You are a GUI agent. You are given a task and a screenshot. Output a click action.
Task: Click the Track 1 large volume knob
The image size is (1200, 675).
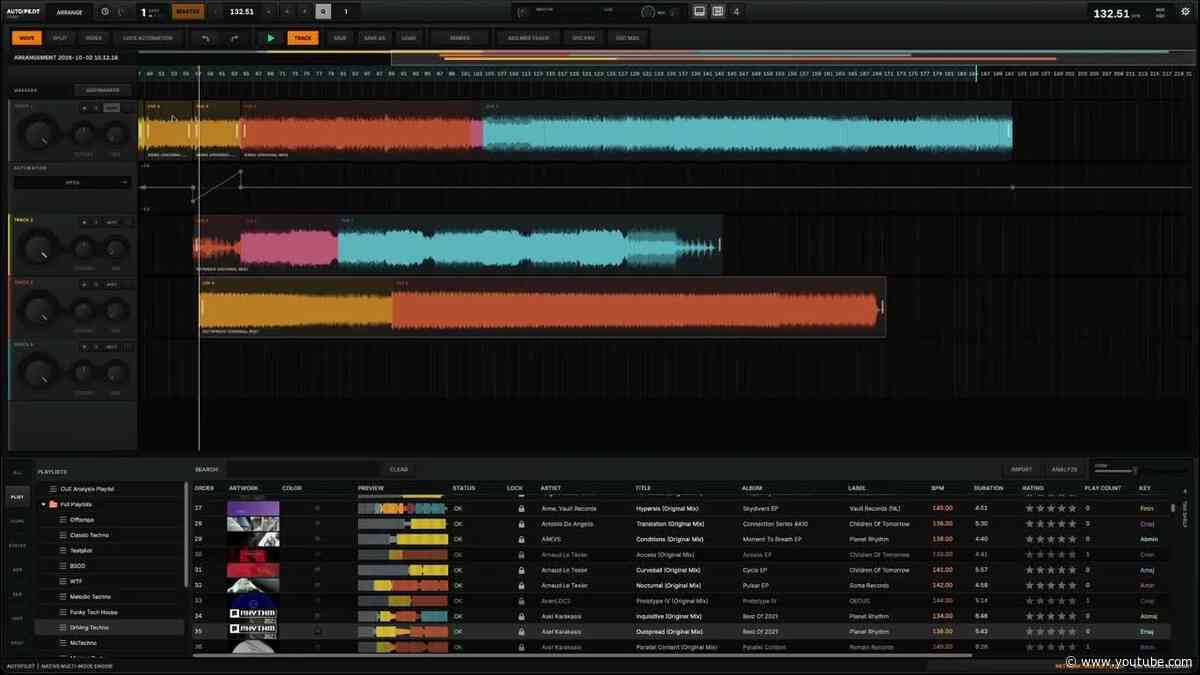[39, 134]
